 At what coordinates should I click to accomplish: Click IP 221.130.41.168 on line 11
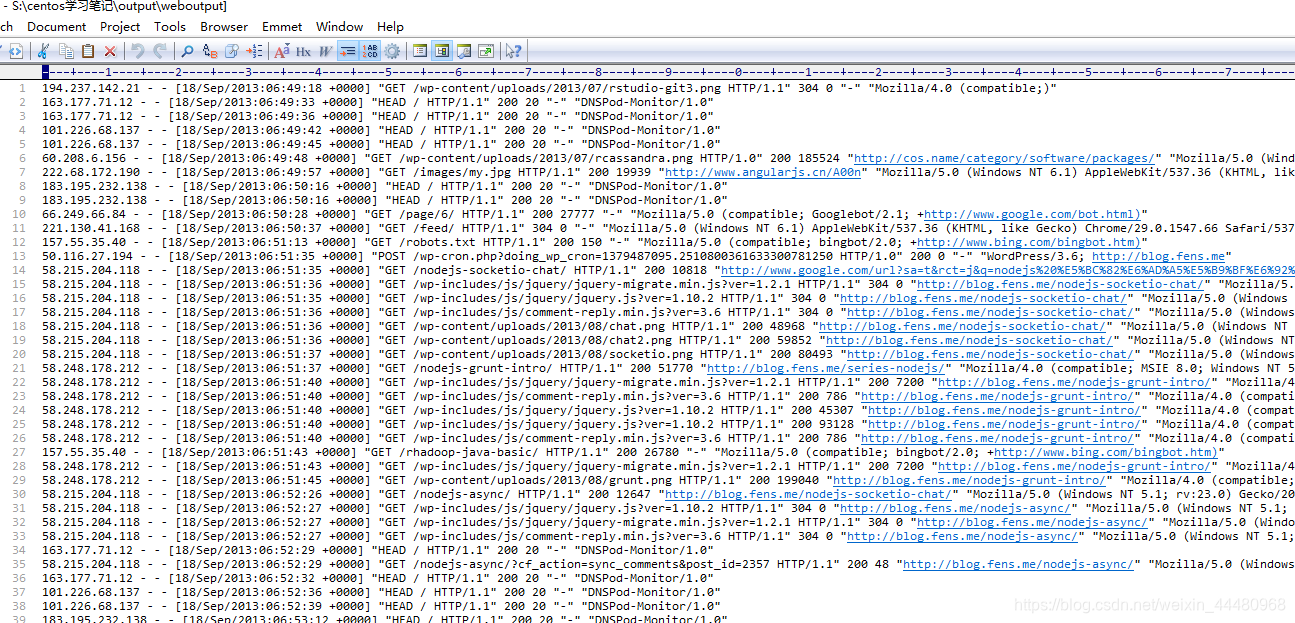click(91, 228)
